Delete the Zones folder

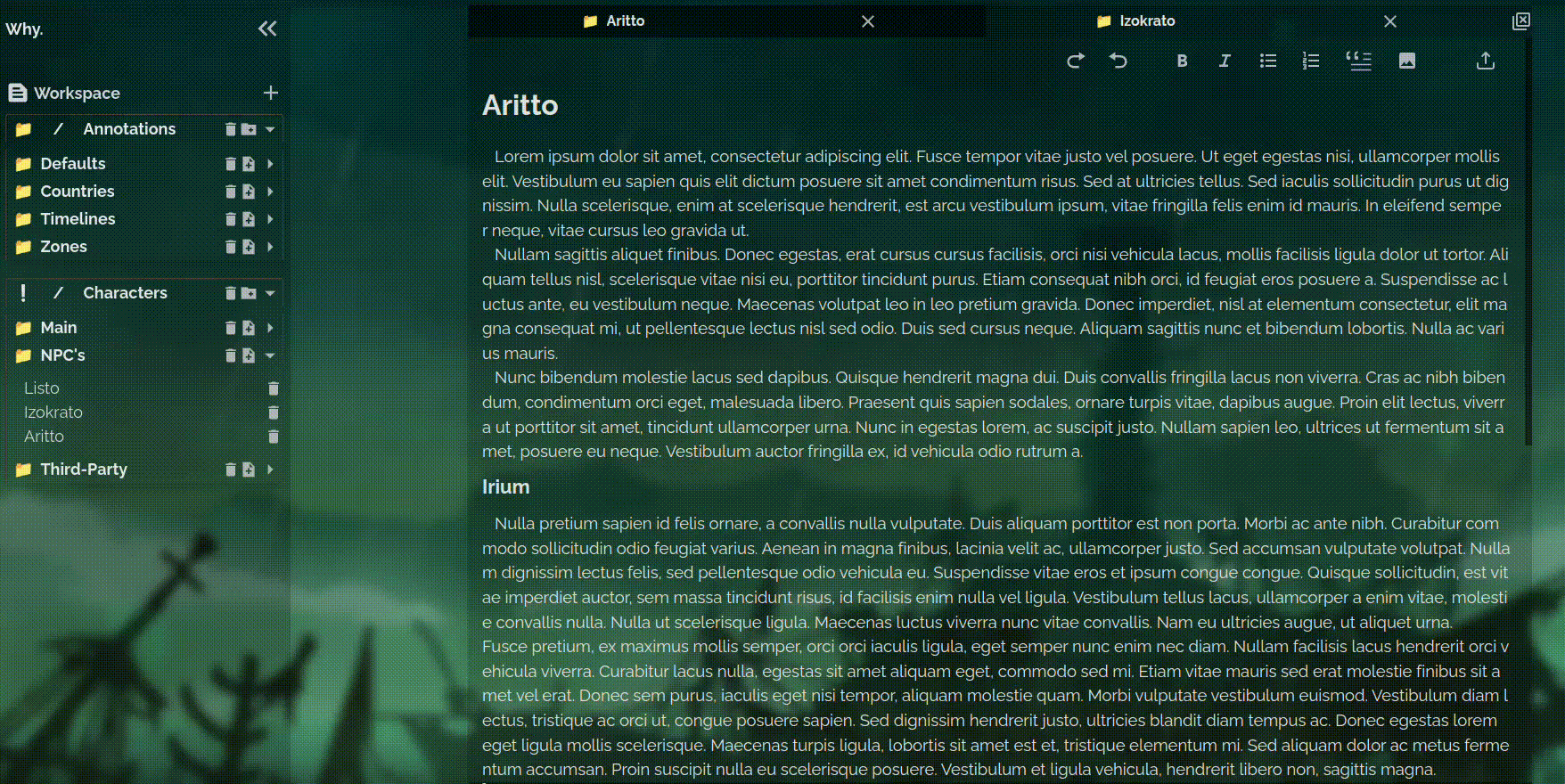click(x=231, y=247)
